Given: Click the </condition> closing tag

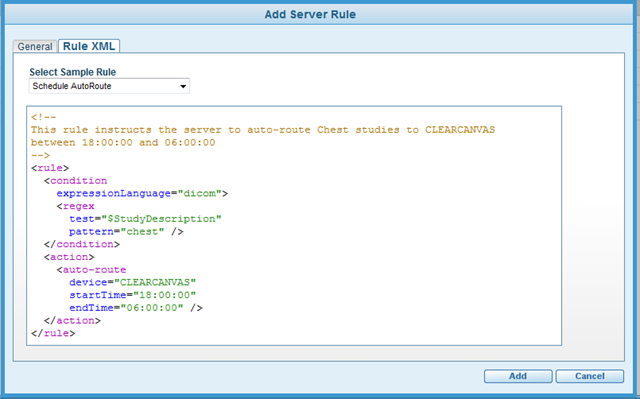Looking at the screenshot, I should pyautogui.click(x=82, y=244).
